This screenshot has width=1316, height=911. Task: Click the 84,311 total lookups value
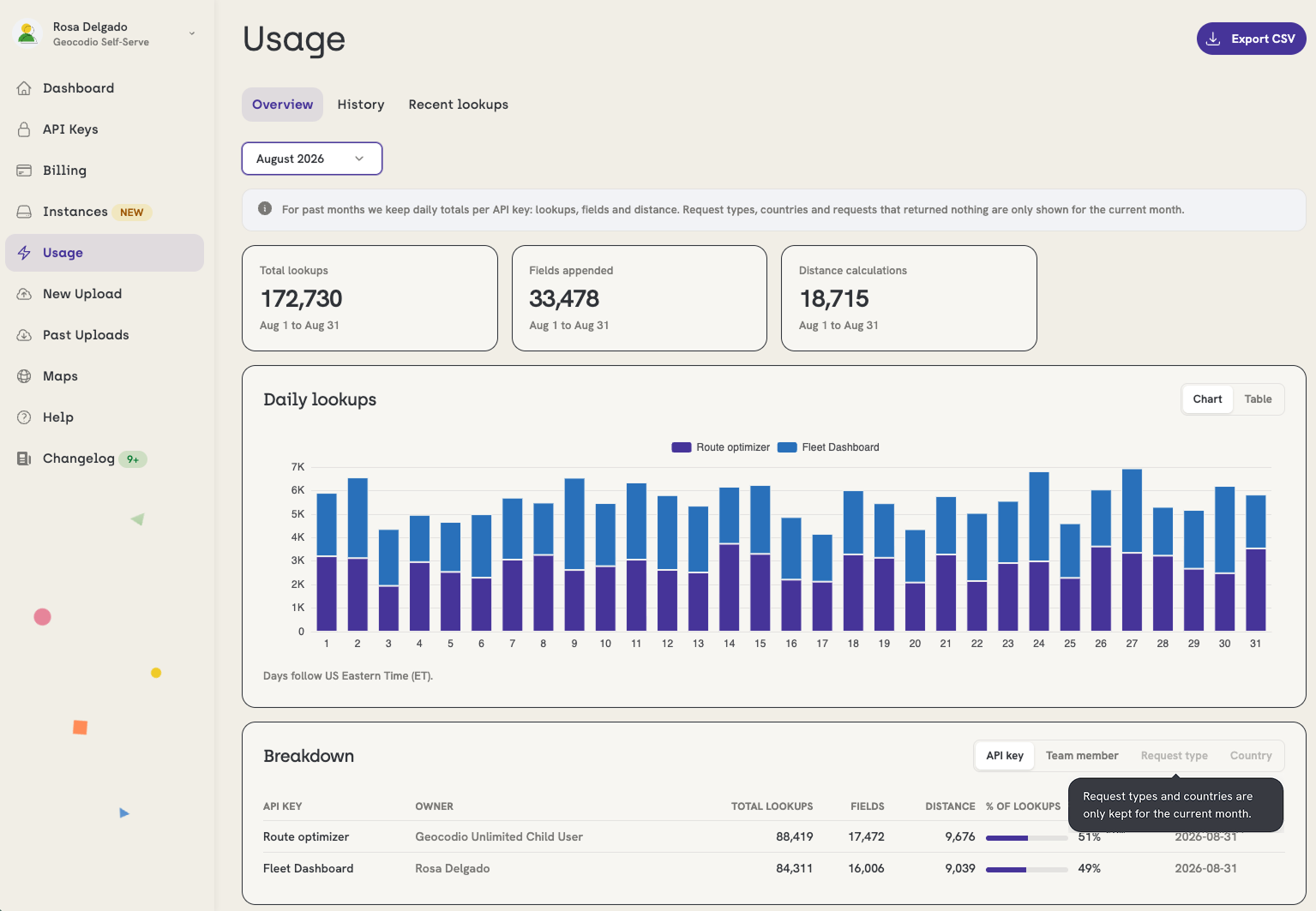coord(794,869)
